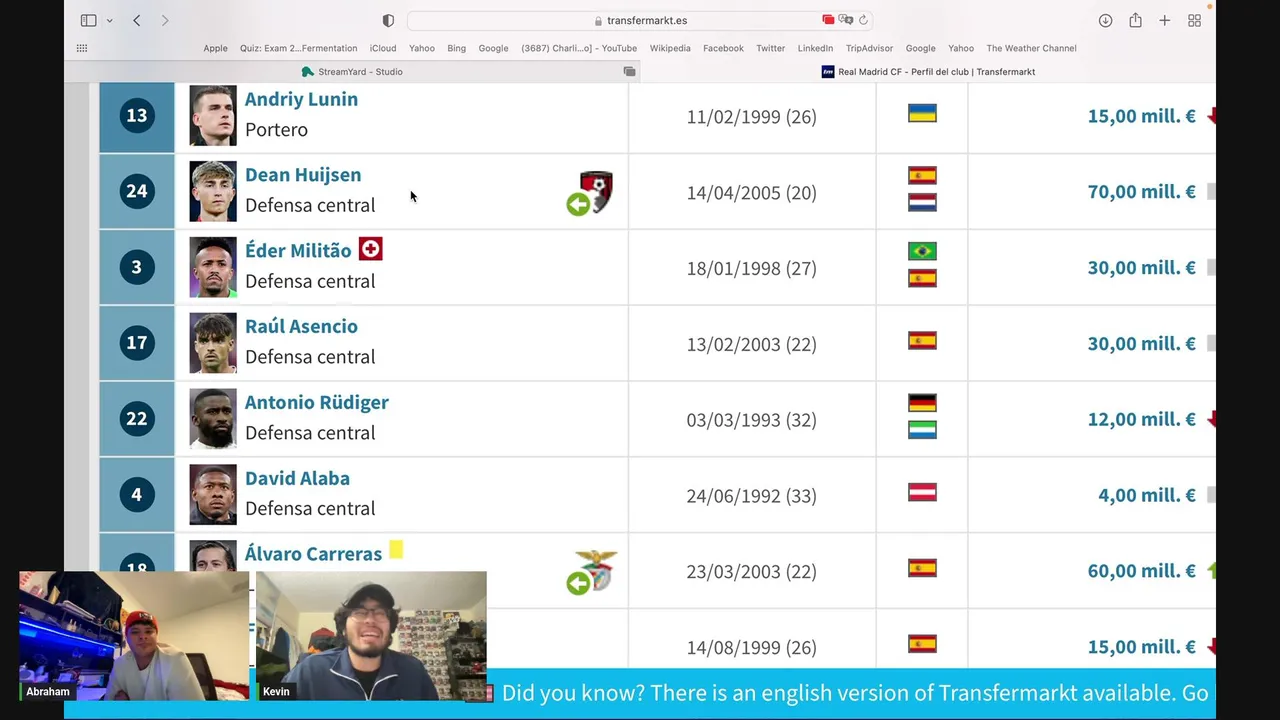Open the YouTube bookmark
The image size is (1280, 720).
[579, 48]
